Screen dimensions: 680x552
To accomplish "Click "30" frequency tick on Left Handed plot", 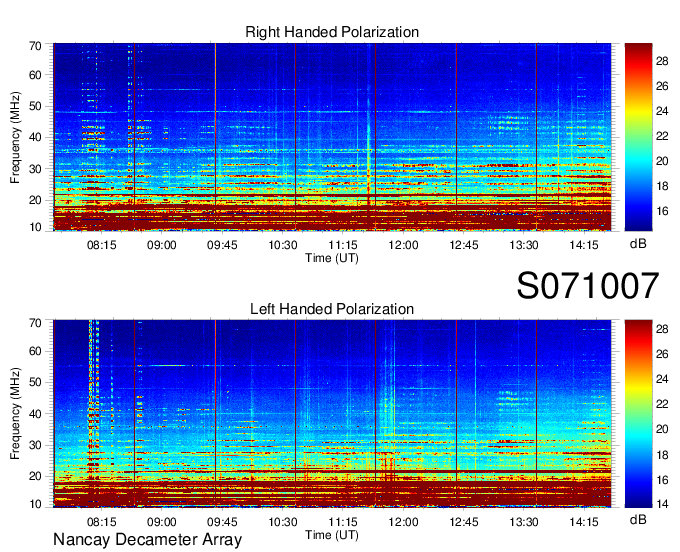I will [x=35, y=445].
